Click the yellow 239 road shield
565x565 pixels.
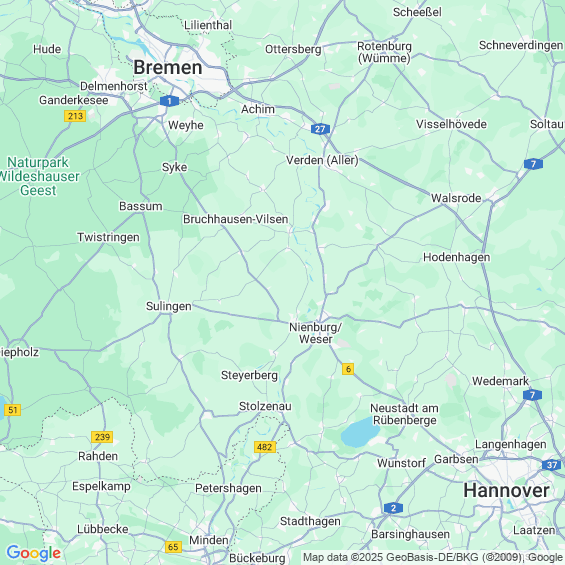(102, 437)
